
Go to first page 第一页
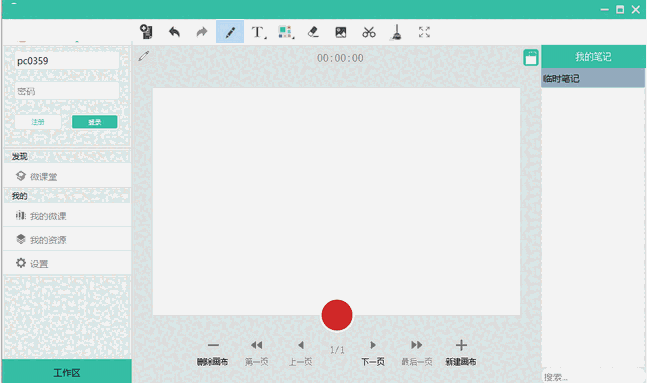coord(257,353)
